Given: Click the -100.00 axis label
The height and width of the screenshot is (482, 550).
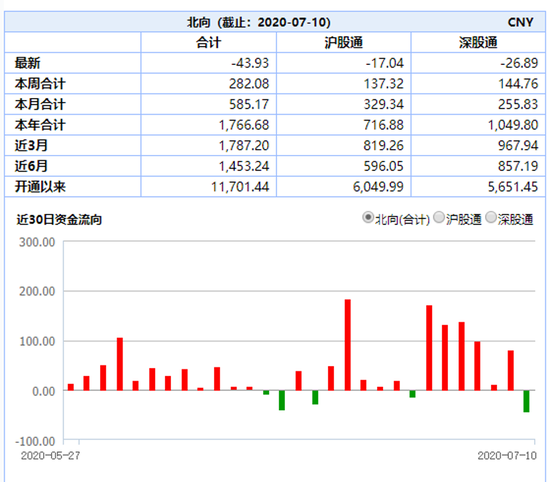Looking at the screenshot, I should coord(35,441).
